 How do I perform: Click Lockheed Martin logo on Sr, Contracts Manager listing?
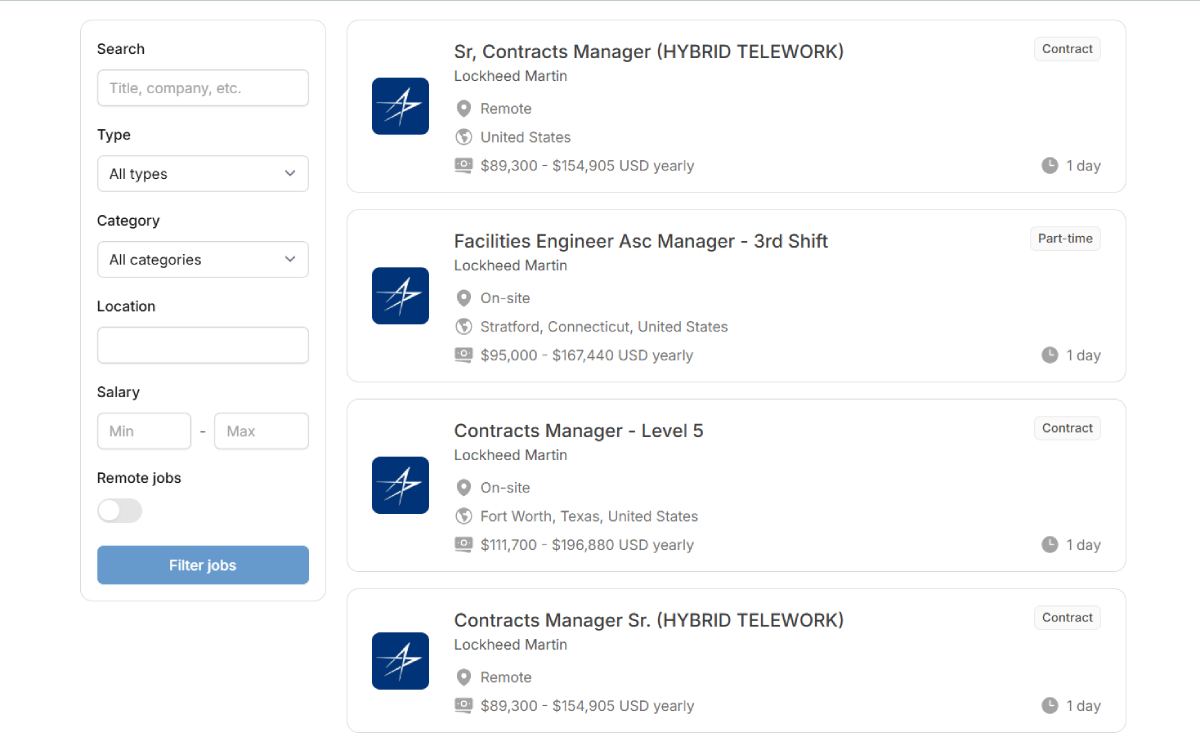(400, 106)
